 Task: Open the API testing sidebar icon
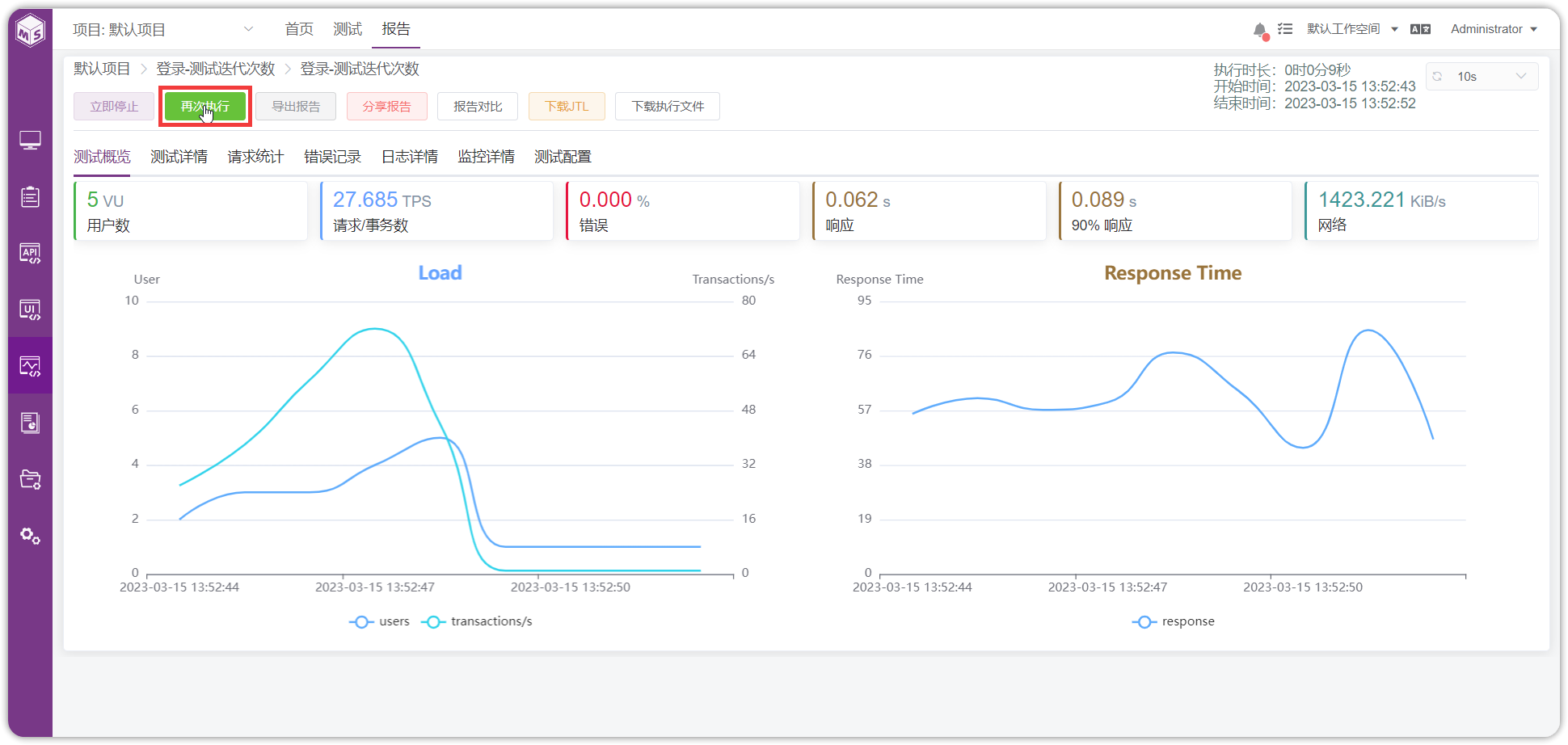pos(31,254)
